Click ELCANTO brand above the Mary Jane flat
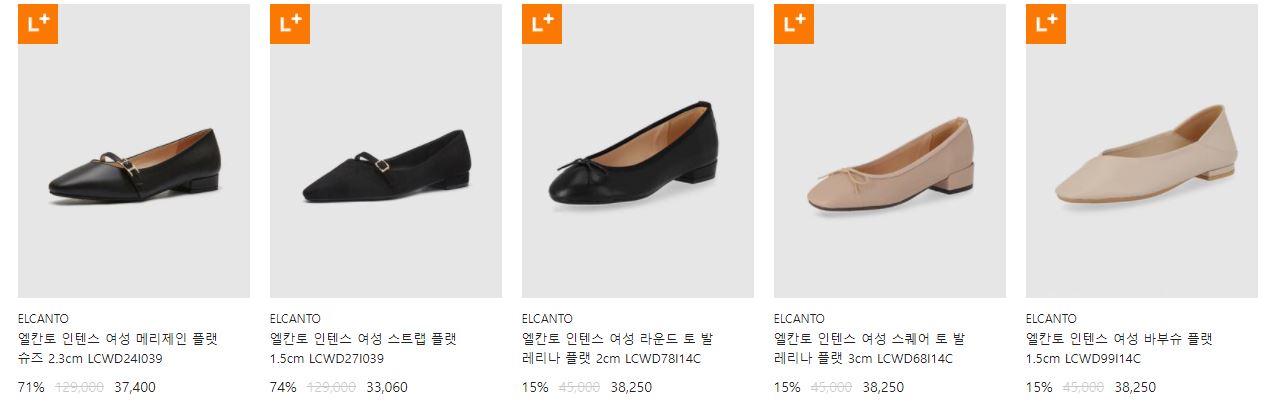The height and width of the screenshot is (409, 1264). [x=43, y=319]
